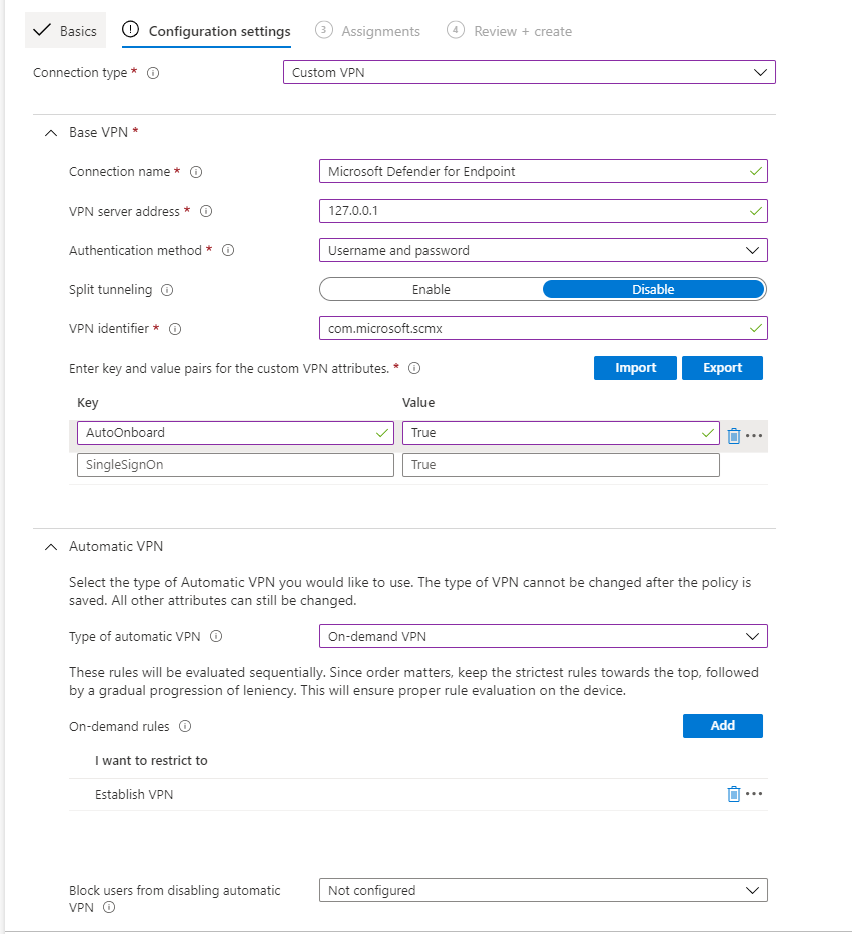Switch to the Basics tab
The width and height of the screenshot is (852, 934).
click(66, 31)
